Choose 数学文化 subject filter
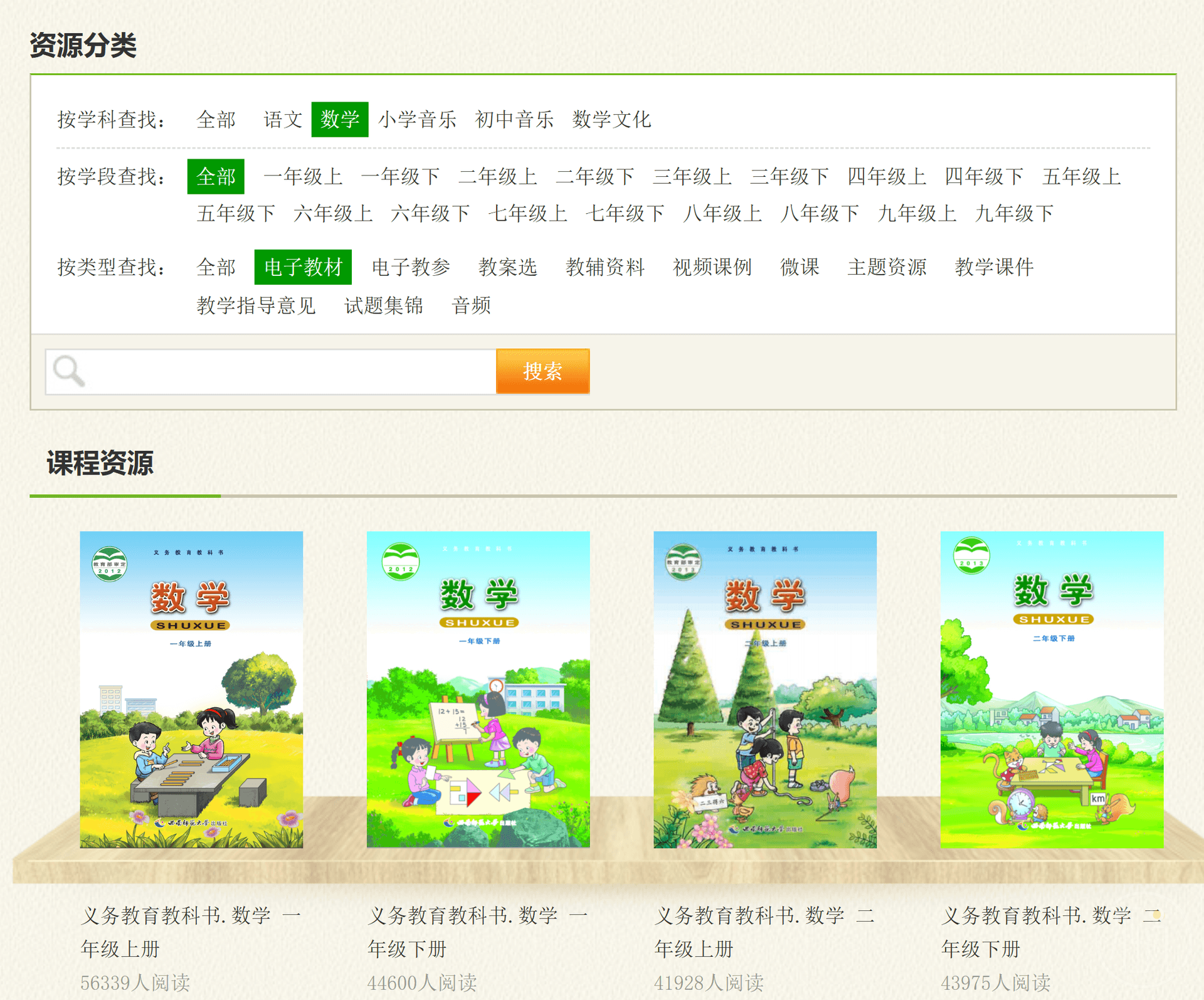1204x1000 pixels. [x=611, y=119]
